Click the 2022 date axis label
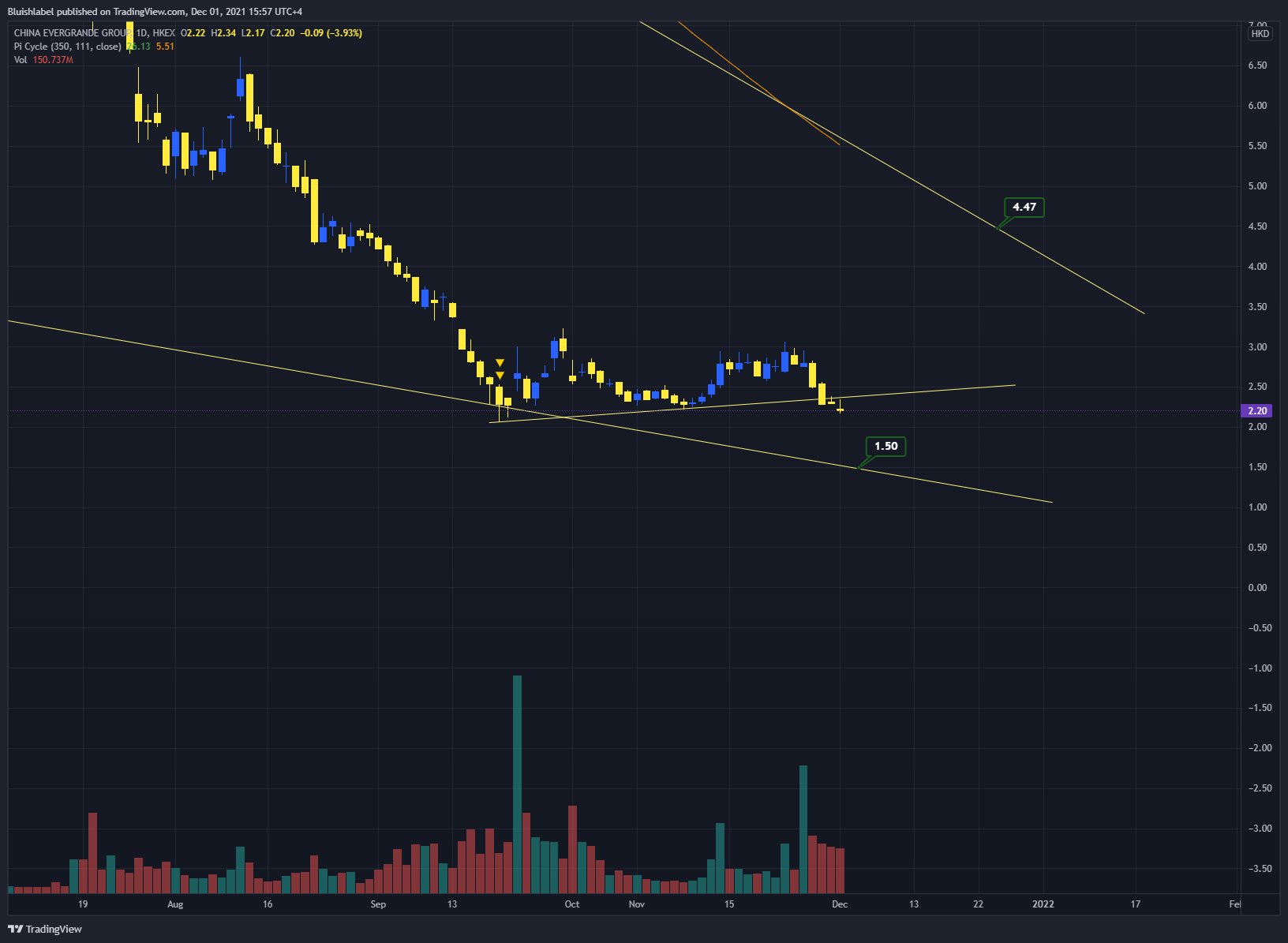This screenshot has height=943, width=1288. pyautogui.click(x=1043, y=904)
